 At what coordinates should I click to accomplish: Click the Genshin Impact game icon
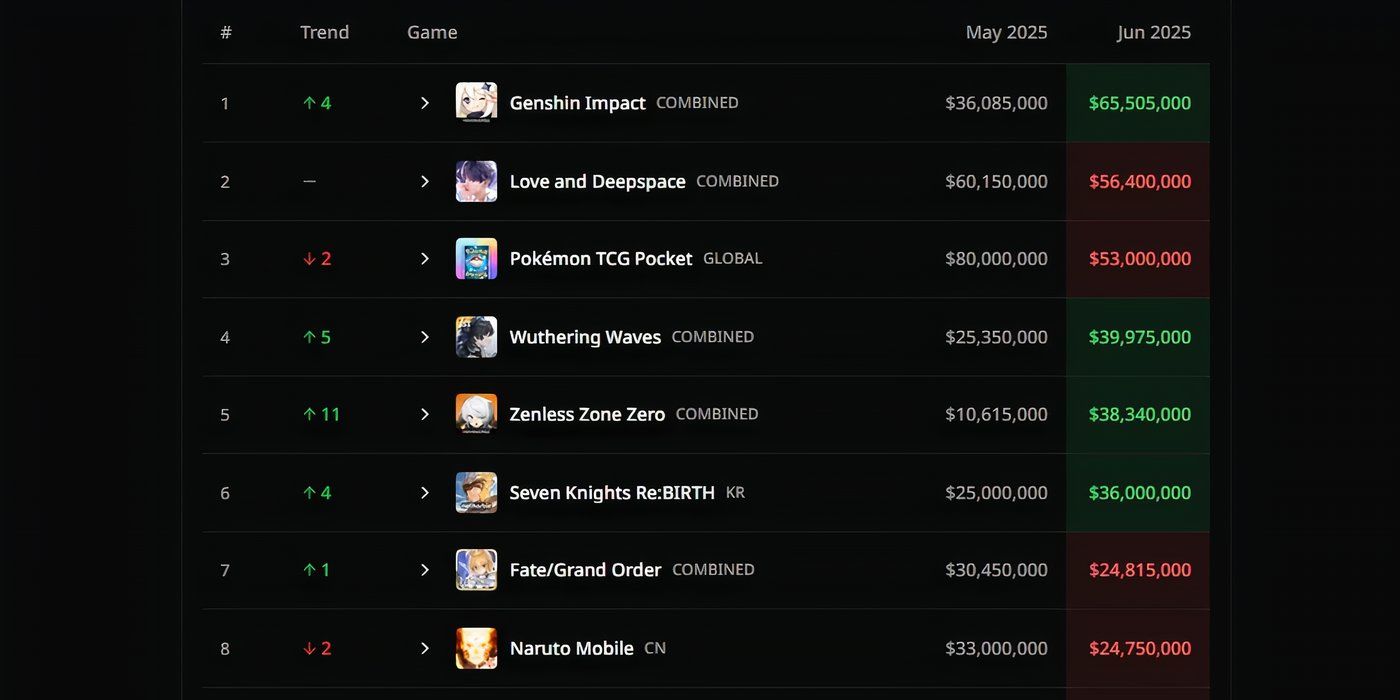(x=476, y=103)
